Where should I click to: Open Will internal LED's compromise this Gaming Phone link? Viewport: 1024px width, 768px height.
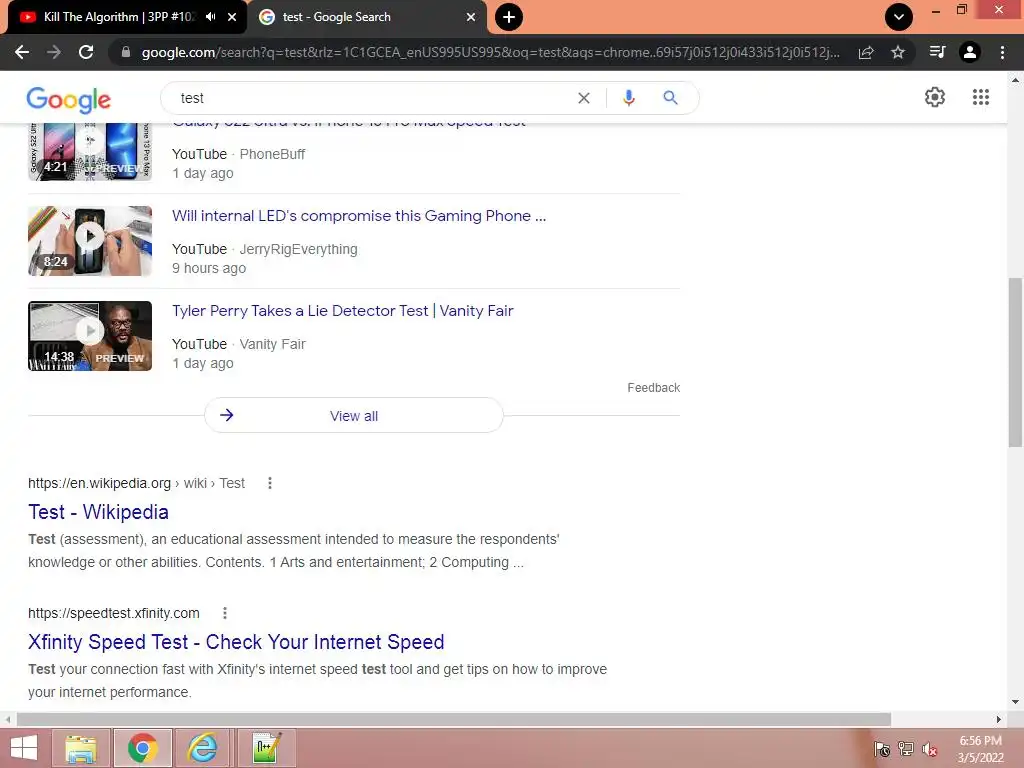click(359, 216)
